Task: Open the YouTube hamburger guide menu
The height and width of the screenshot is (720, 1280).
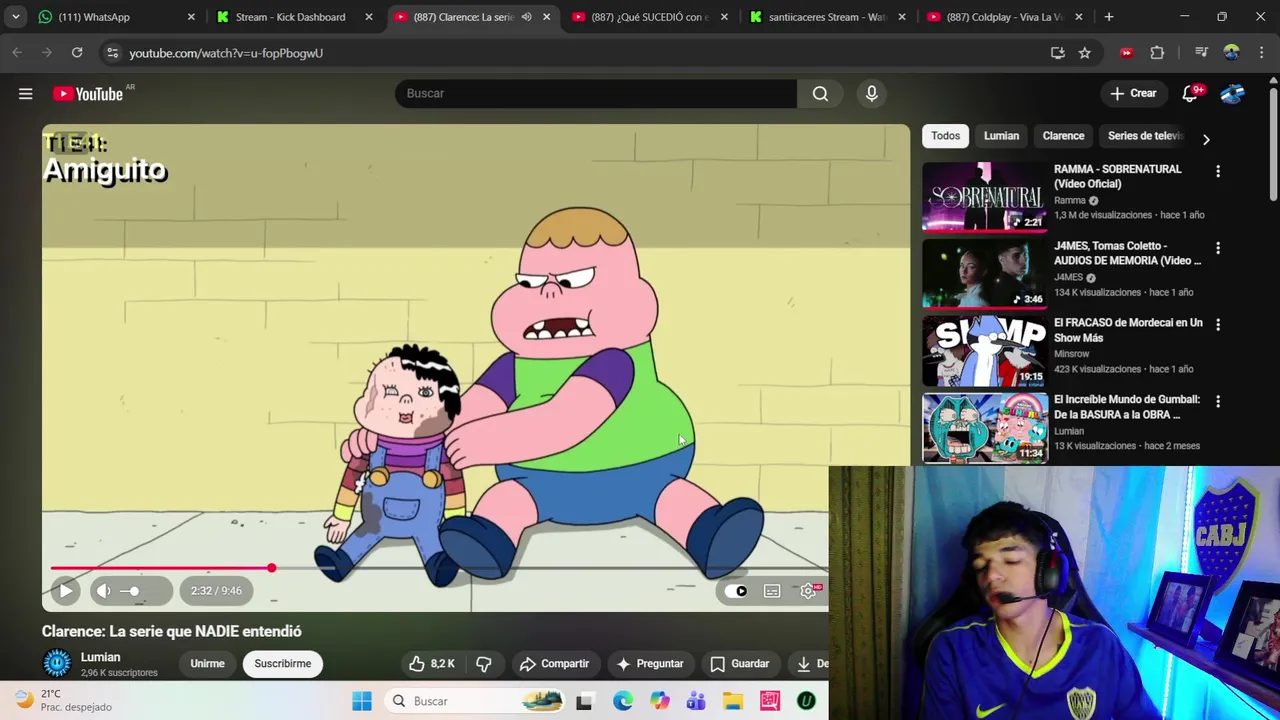Action: pyautogui.click(x=26, y=93)
